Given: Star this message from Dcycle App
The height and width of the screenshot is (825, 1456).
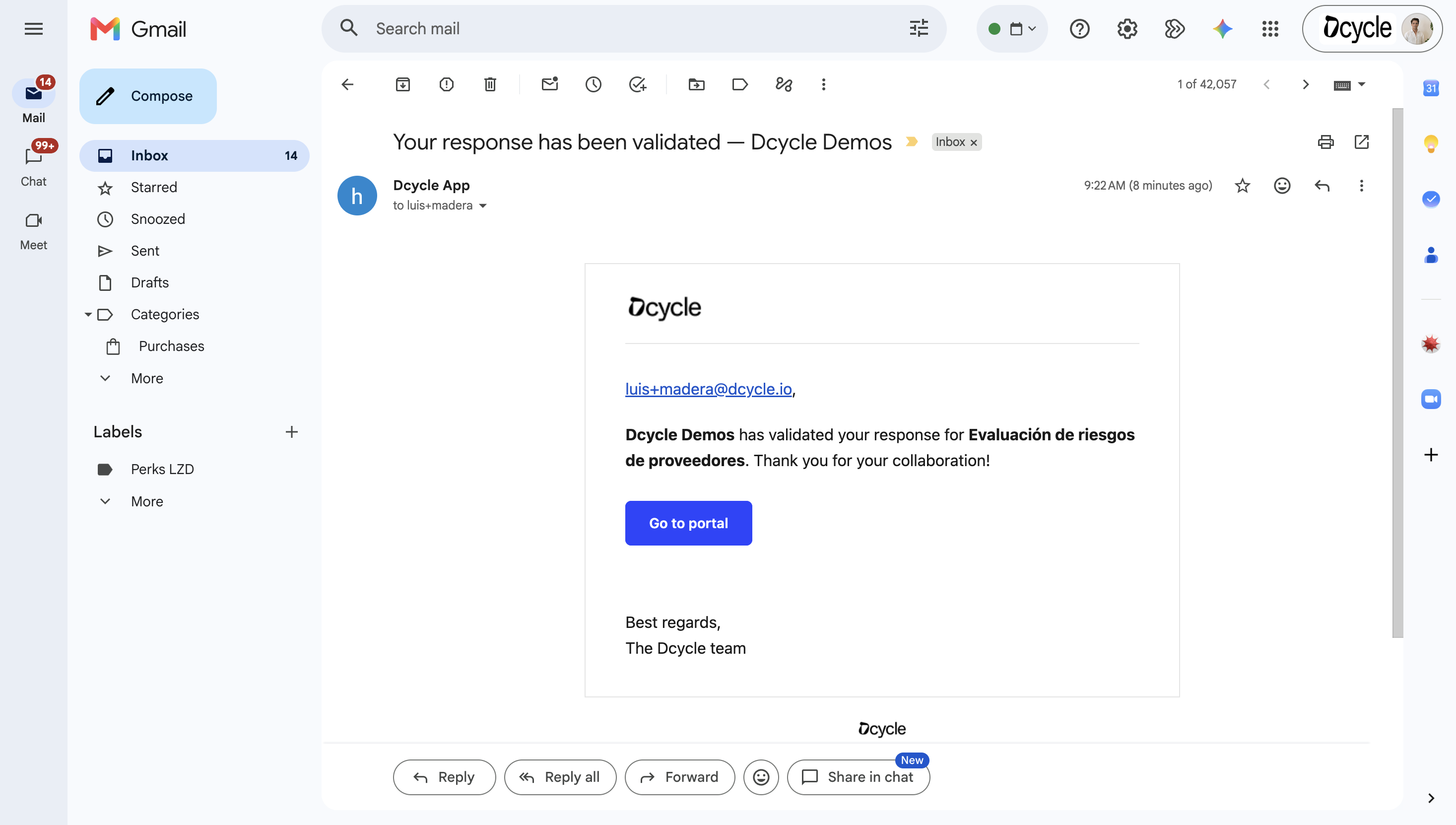Looking at the screenshot, I should click(x=1242, y=186).
